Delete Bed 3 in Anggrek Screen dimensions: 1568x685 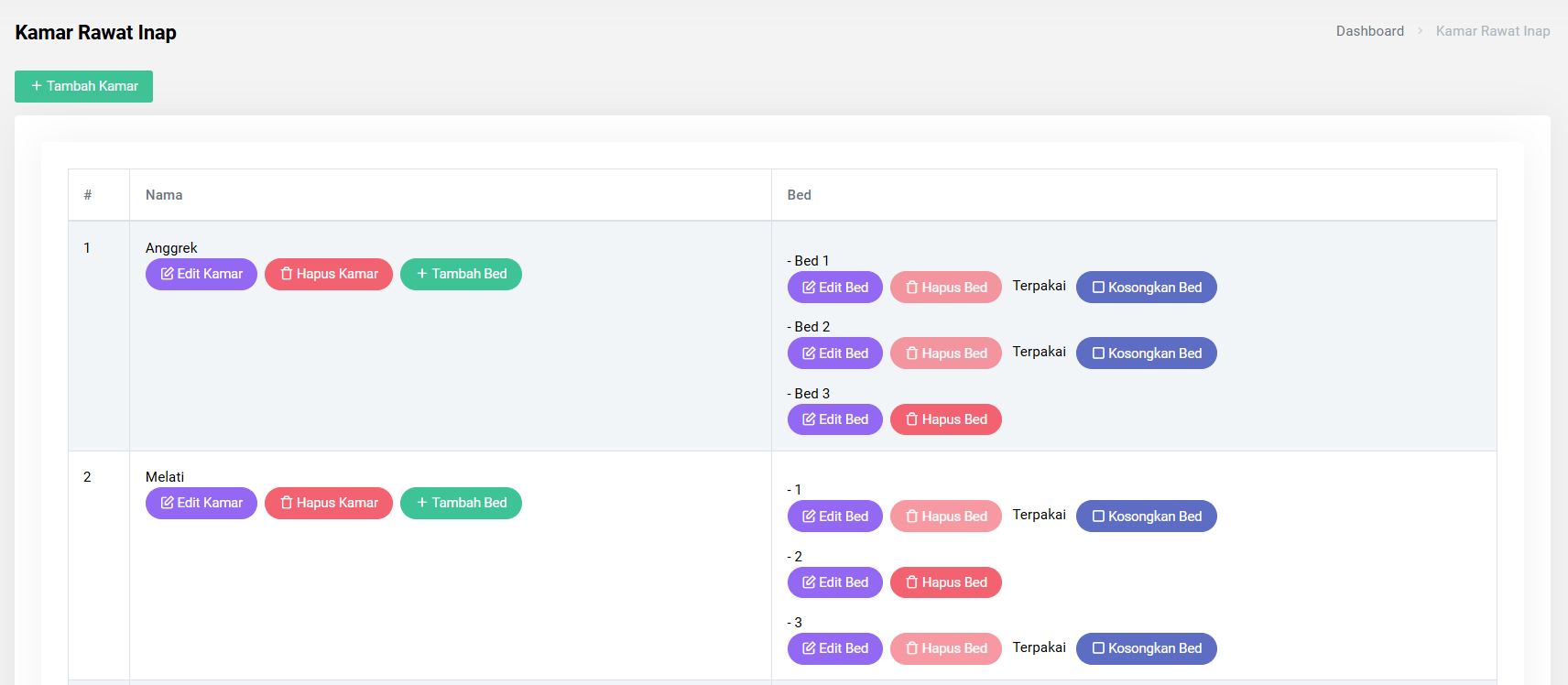(946, 419)
